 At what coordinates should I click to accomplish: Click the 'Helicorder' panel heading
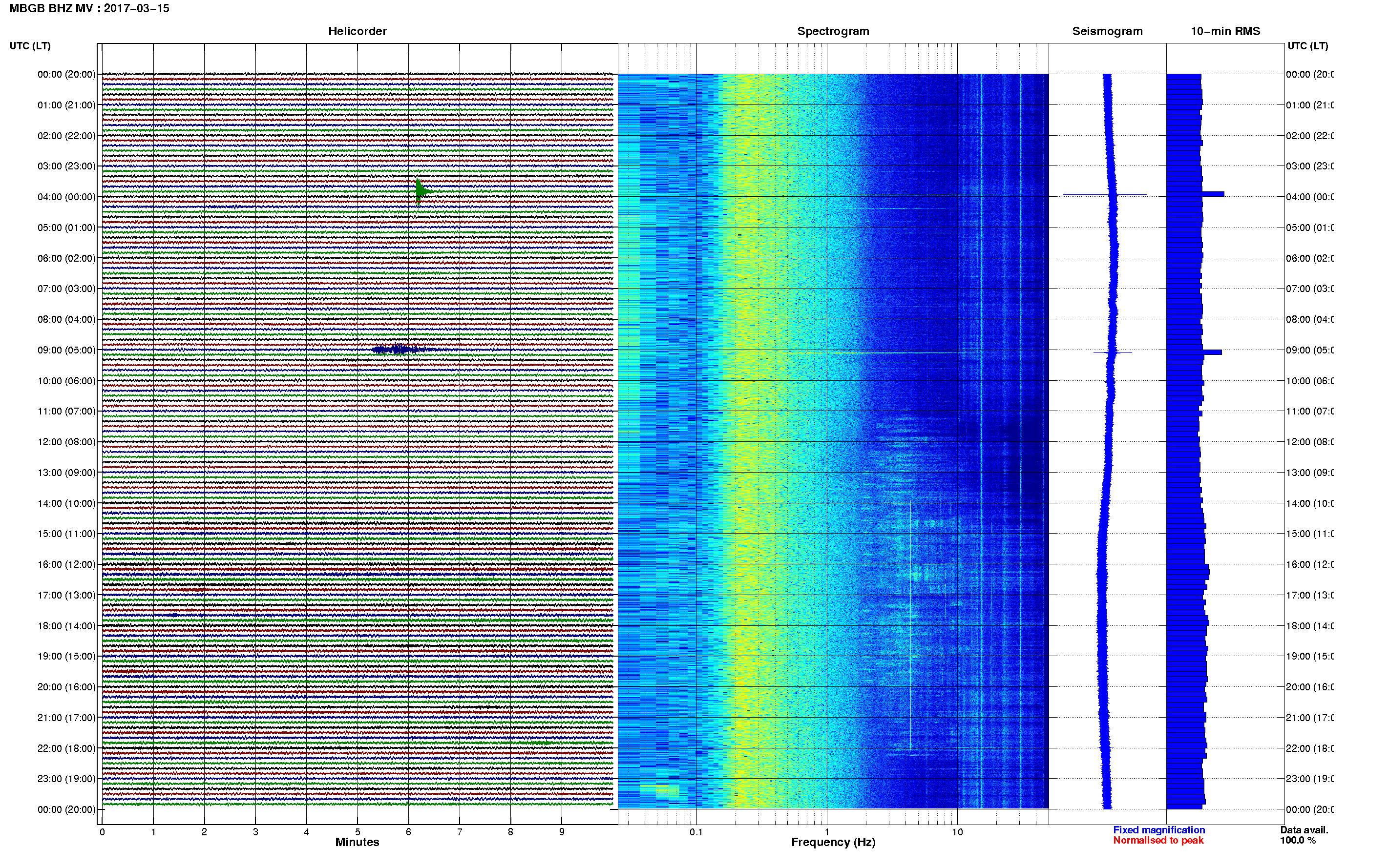click(x=357, y=31)
